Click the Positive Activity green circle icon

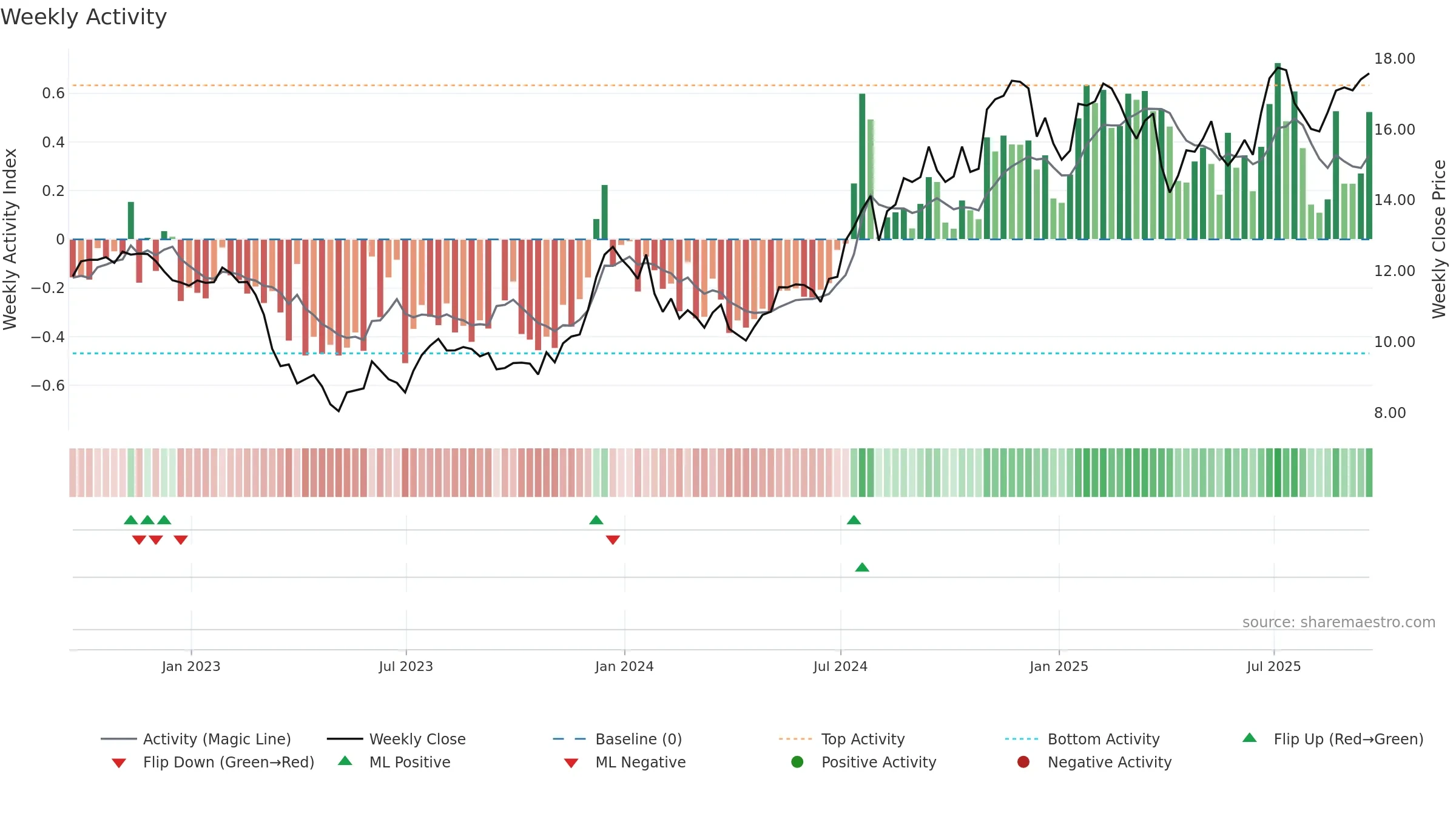coord(798,762)
